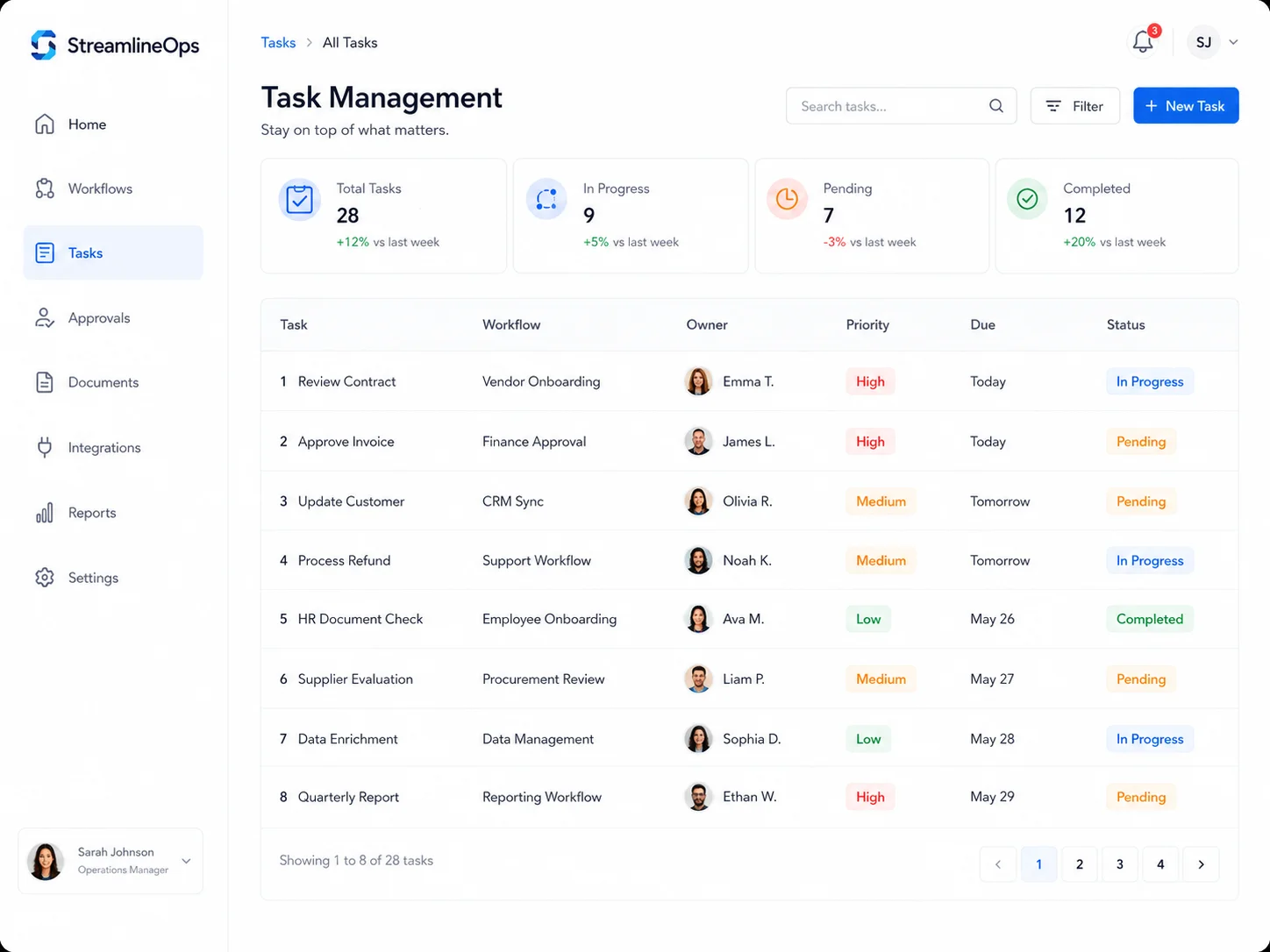Click the Completed status of HR Document Check
Viewport: 1270px width, 952px height.
(x=1150, y=619)
